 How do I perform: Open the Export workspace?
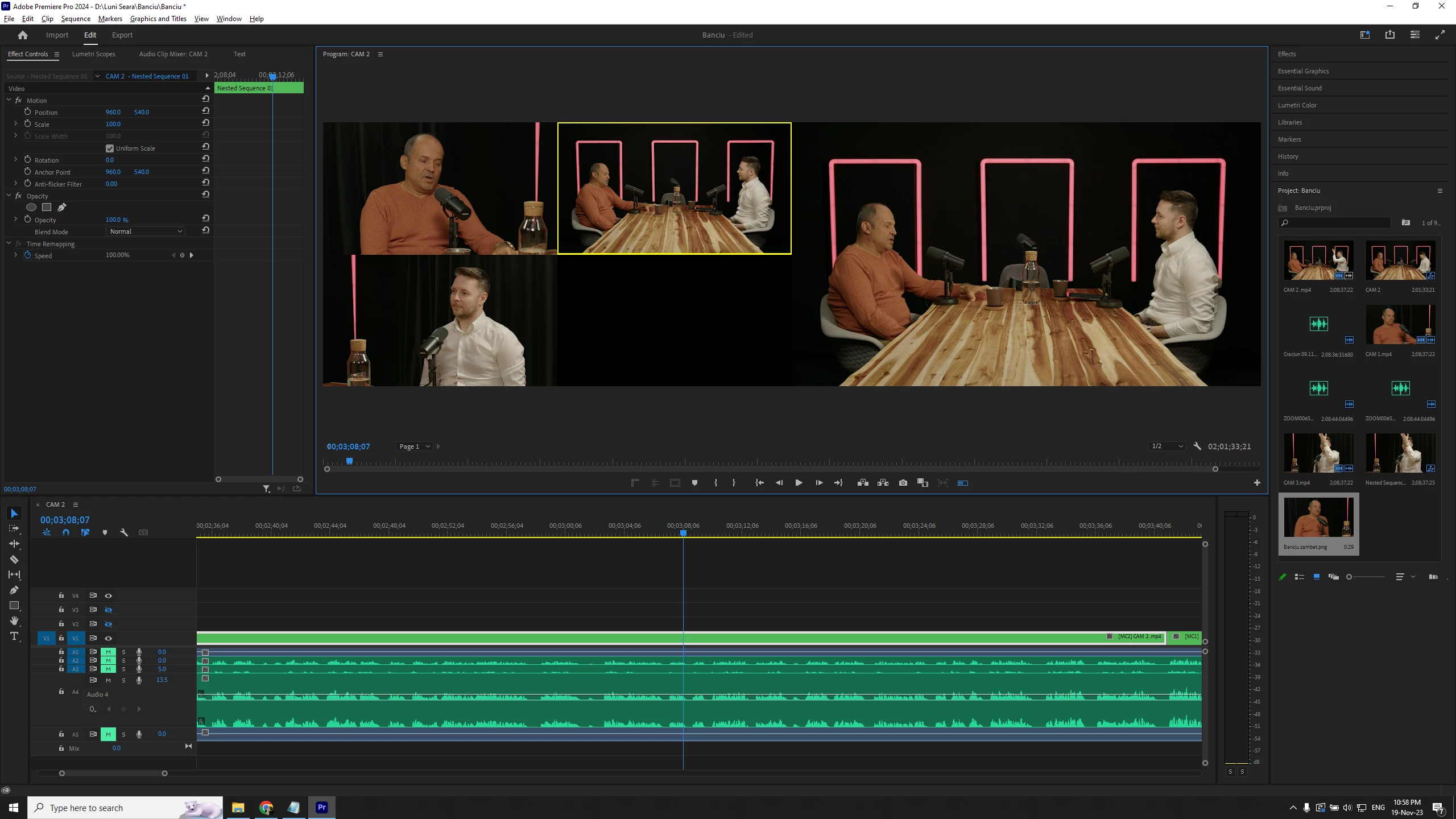pos(122,35)
